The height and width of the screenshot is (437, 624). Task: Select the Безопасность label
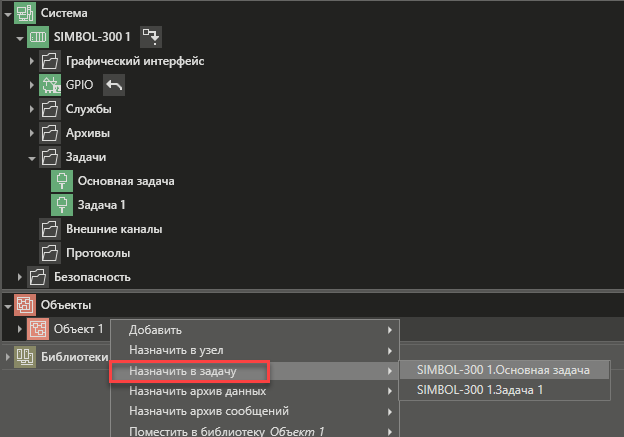tap(92, 277)
